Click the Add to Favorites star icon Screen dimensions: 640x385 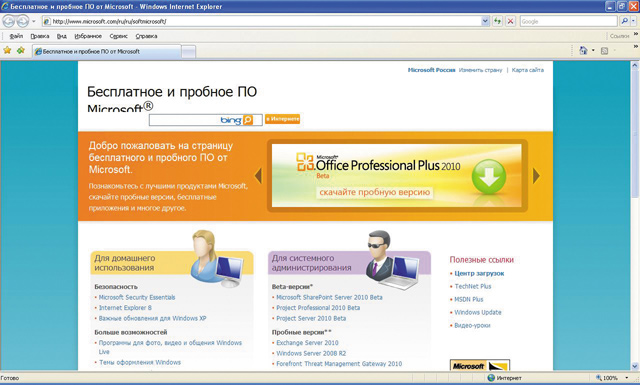[x=21, y=50]
